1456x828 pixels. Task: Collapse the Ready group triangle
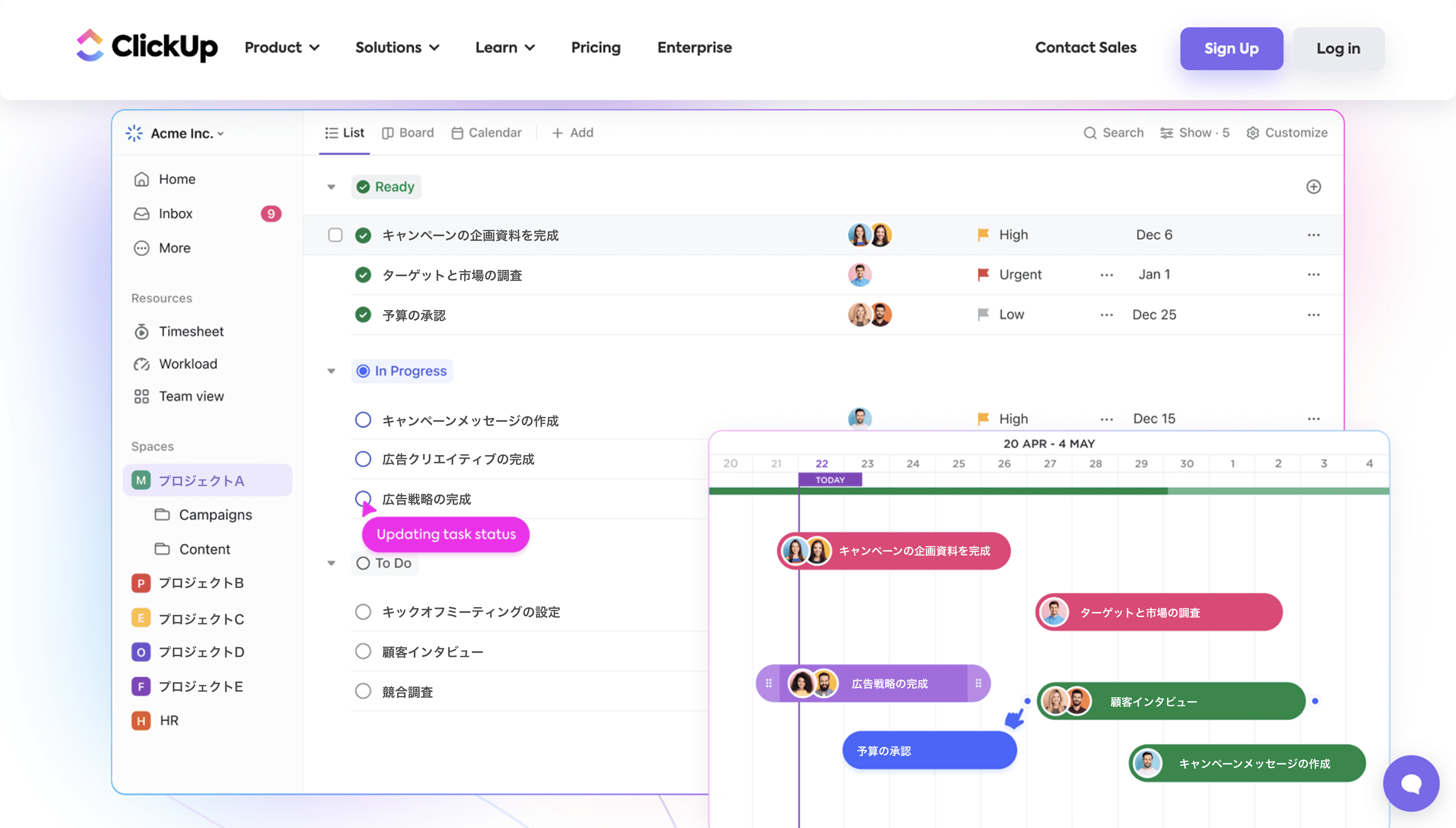(331, 187)
